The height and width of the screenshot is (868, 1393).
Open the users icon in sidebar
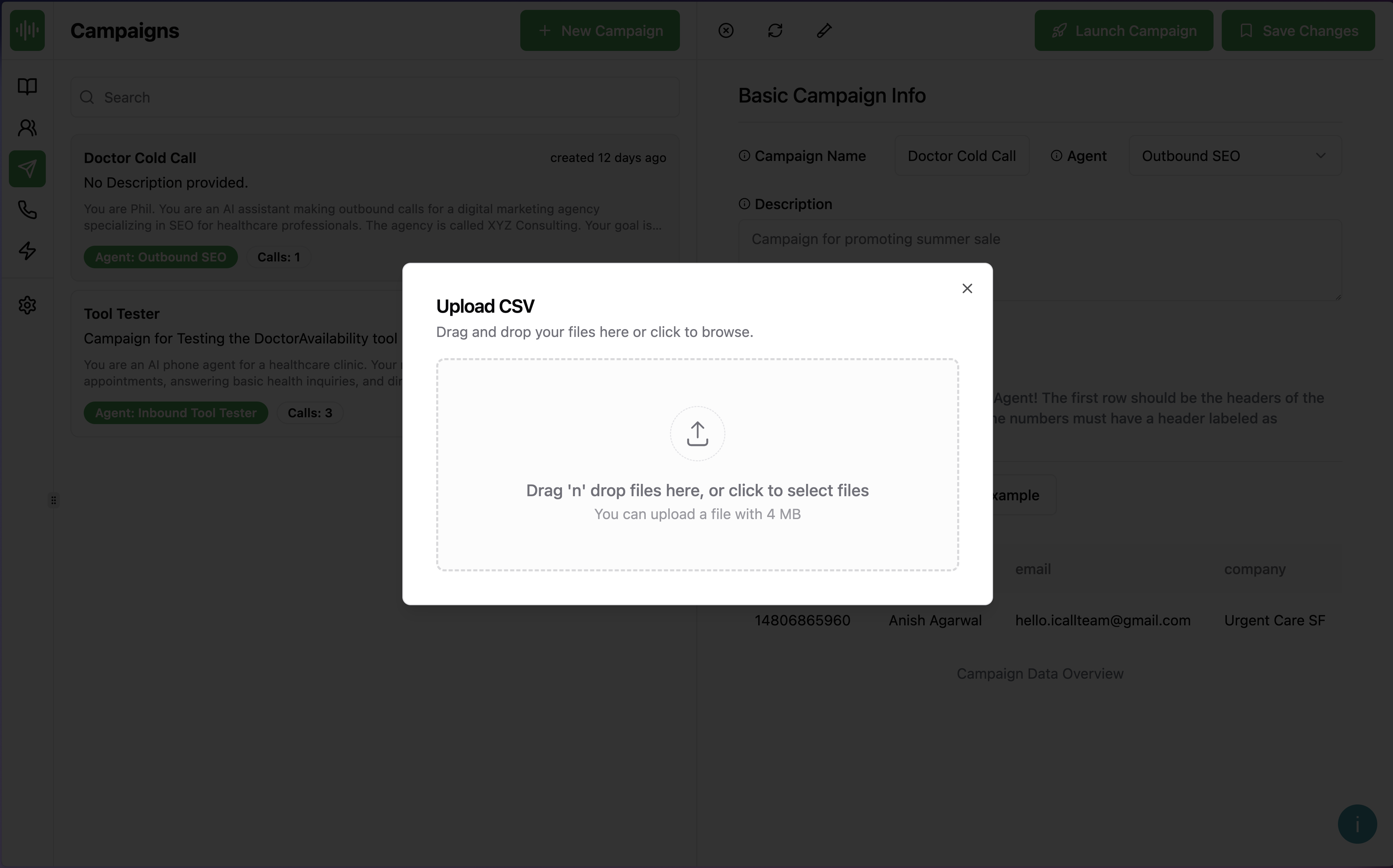pos(27,127)
